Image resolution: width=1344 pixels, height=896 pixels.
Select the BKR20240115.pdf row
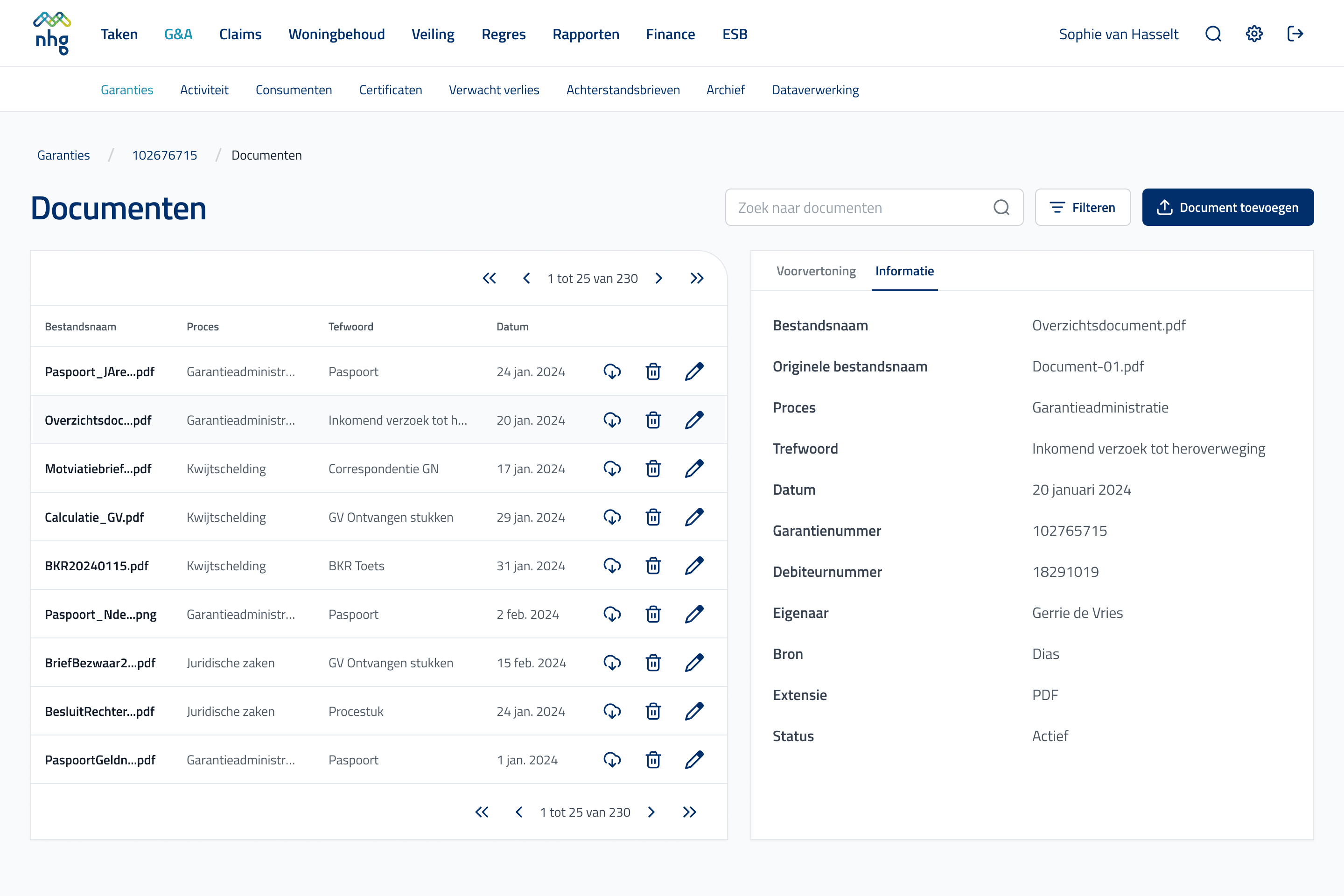click(x=379, y=566)
